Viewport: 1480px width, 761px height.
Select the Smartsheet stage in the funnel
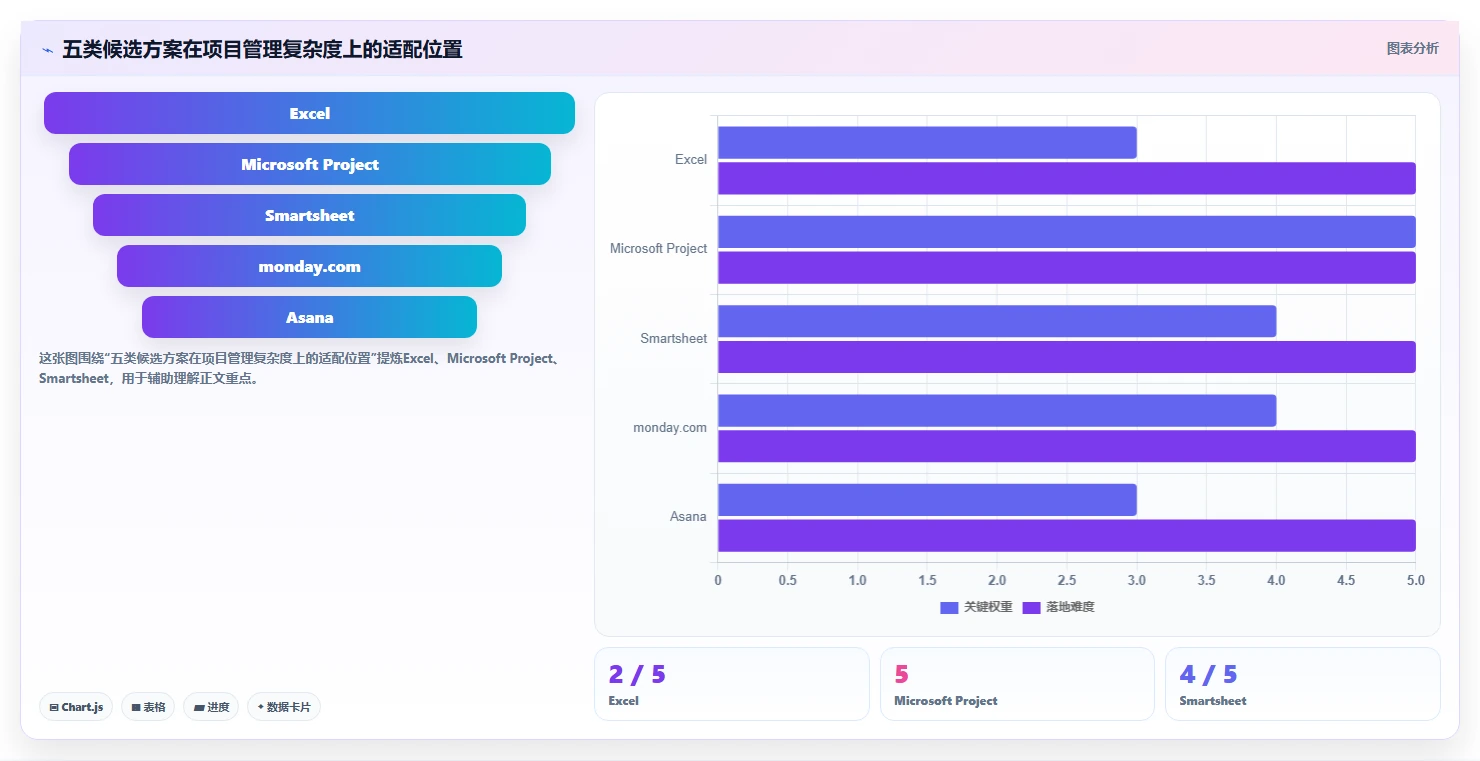click(309, 215)
